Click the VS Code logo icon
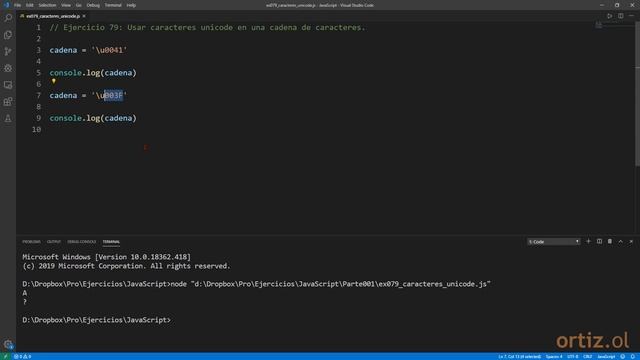The image size is (640, 360). click(6, 5)
